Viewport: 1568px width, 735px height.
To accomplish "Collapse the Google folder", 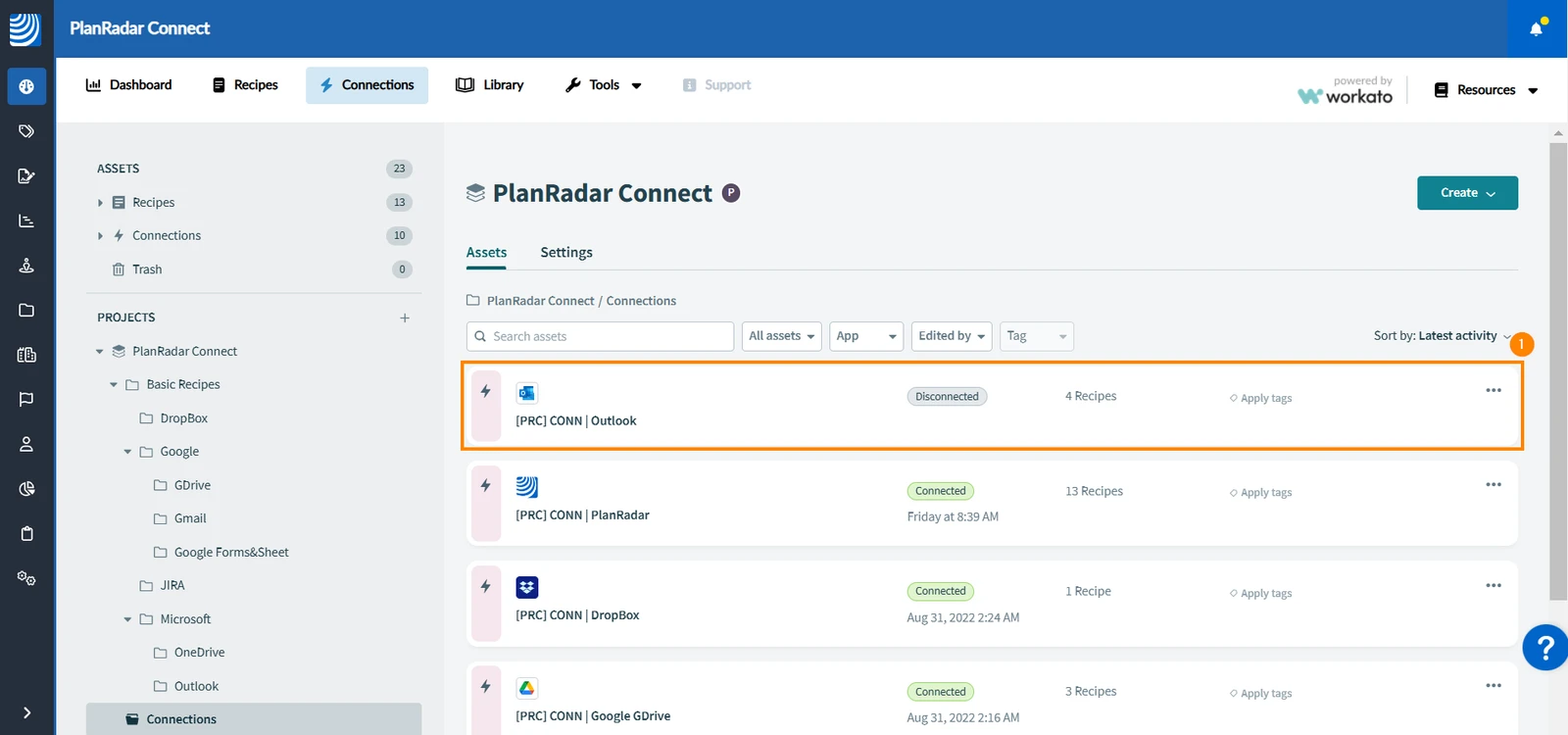I will tap(127, 452).
